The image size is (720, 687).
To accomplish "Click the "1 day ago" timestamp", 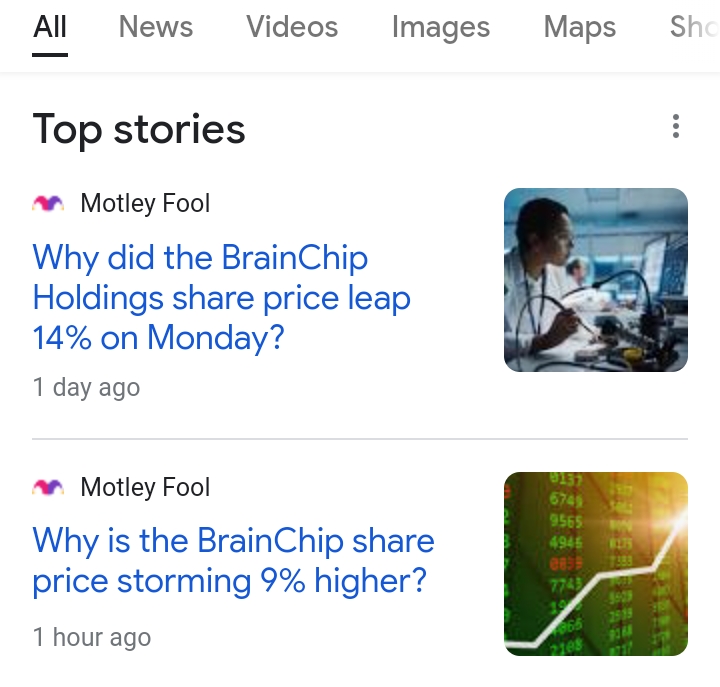I will click(86, 388).
